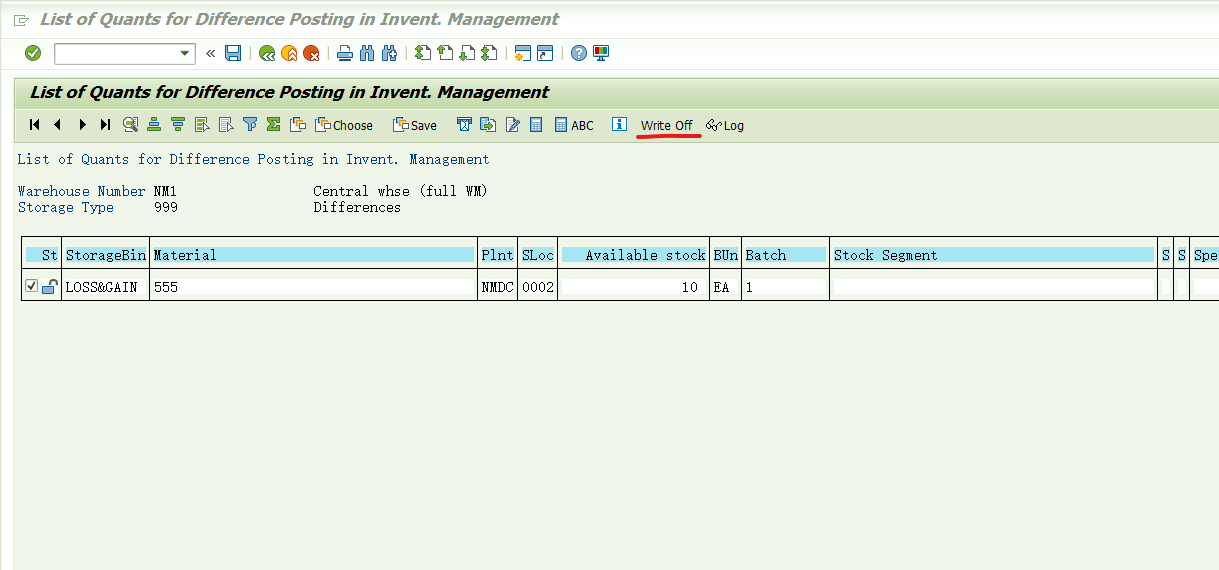Click the Details magnifier icon
The height and width of the screenshot is (570, 1219).
point(130,125)
